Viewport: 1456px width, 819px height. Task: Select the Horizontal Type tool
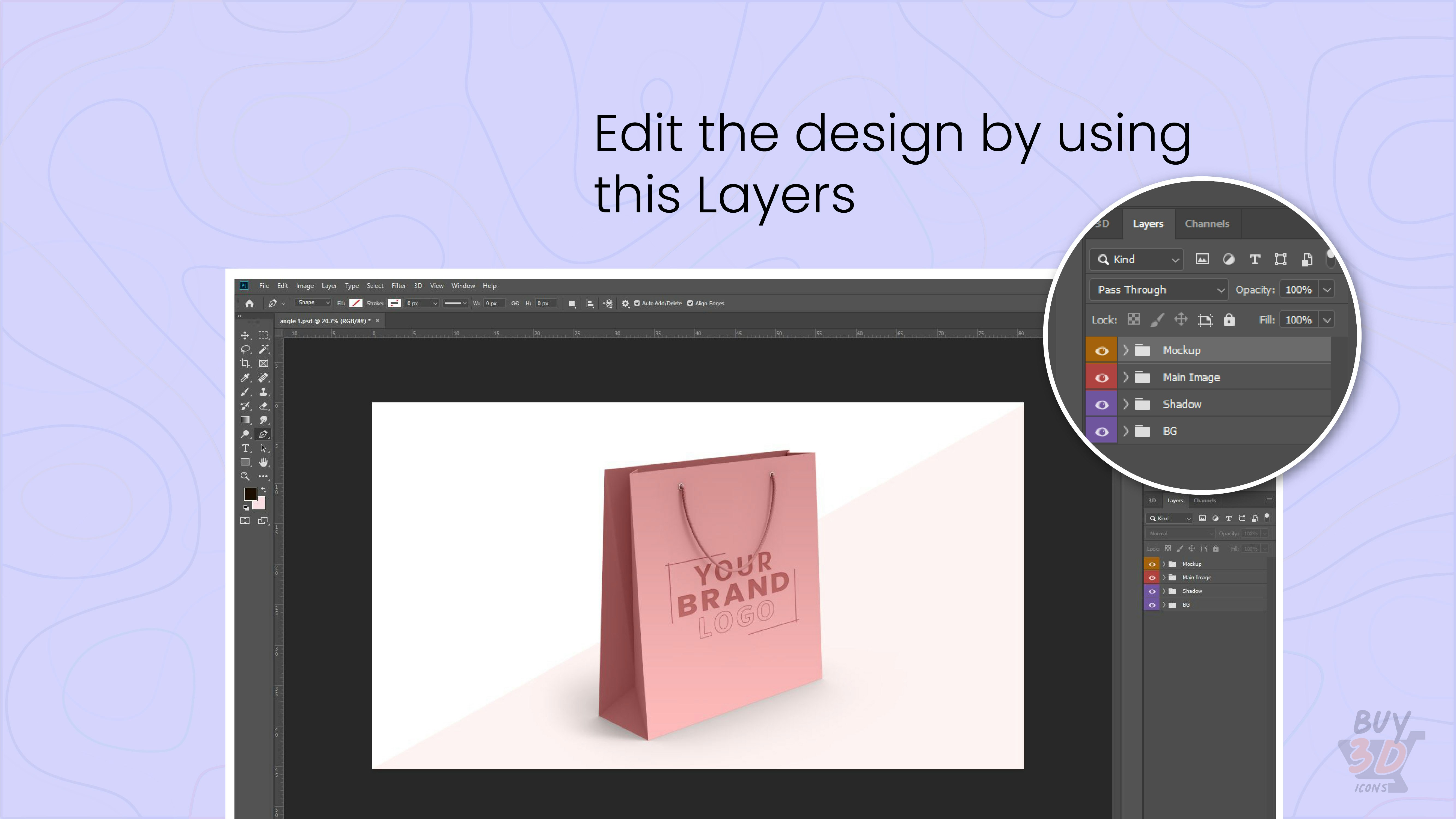[245, 448]
